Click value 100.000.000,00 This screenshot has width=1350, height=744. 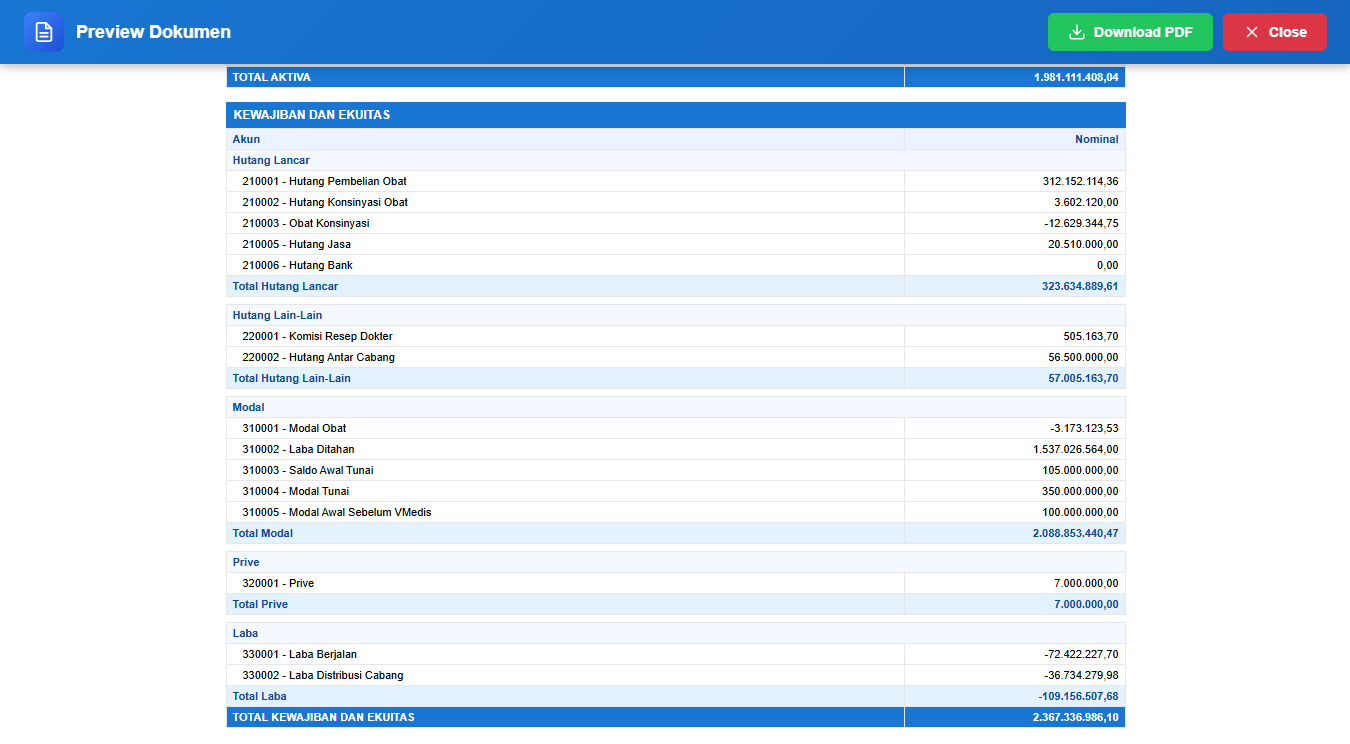point(1080,512)
